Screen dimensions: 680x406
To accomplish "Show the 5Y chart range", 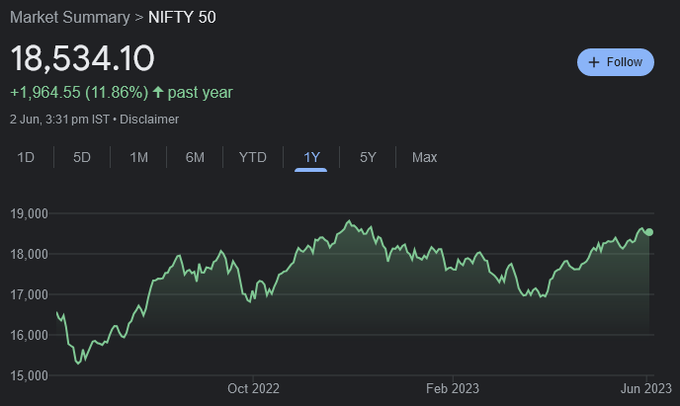I will click(x=368, y=157).
